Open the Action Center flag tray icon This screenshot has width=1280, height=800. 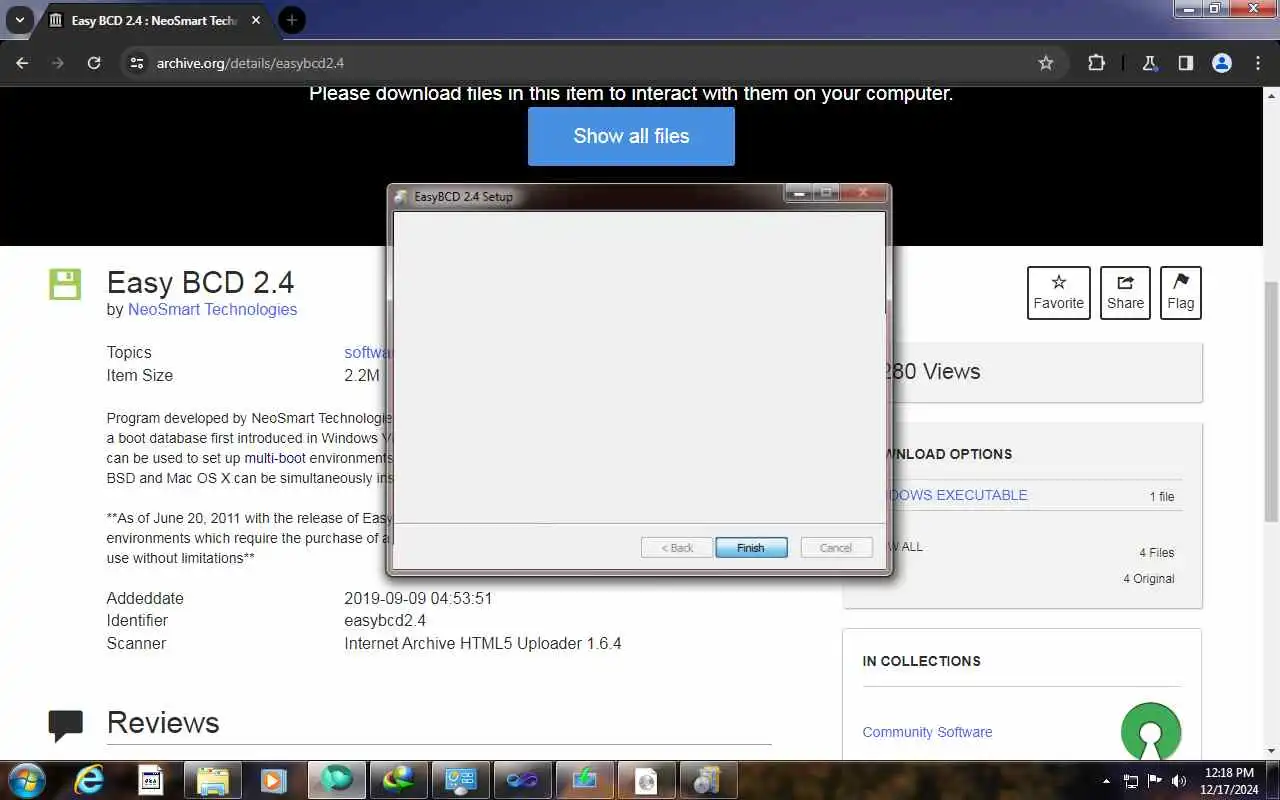[x=1155, y=781]
